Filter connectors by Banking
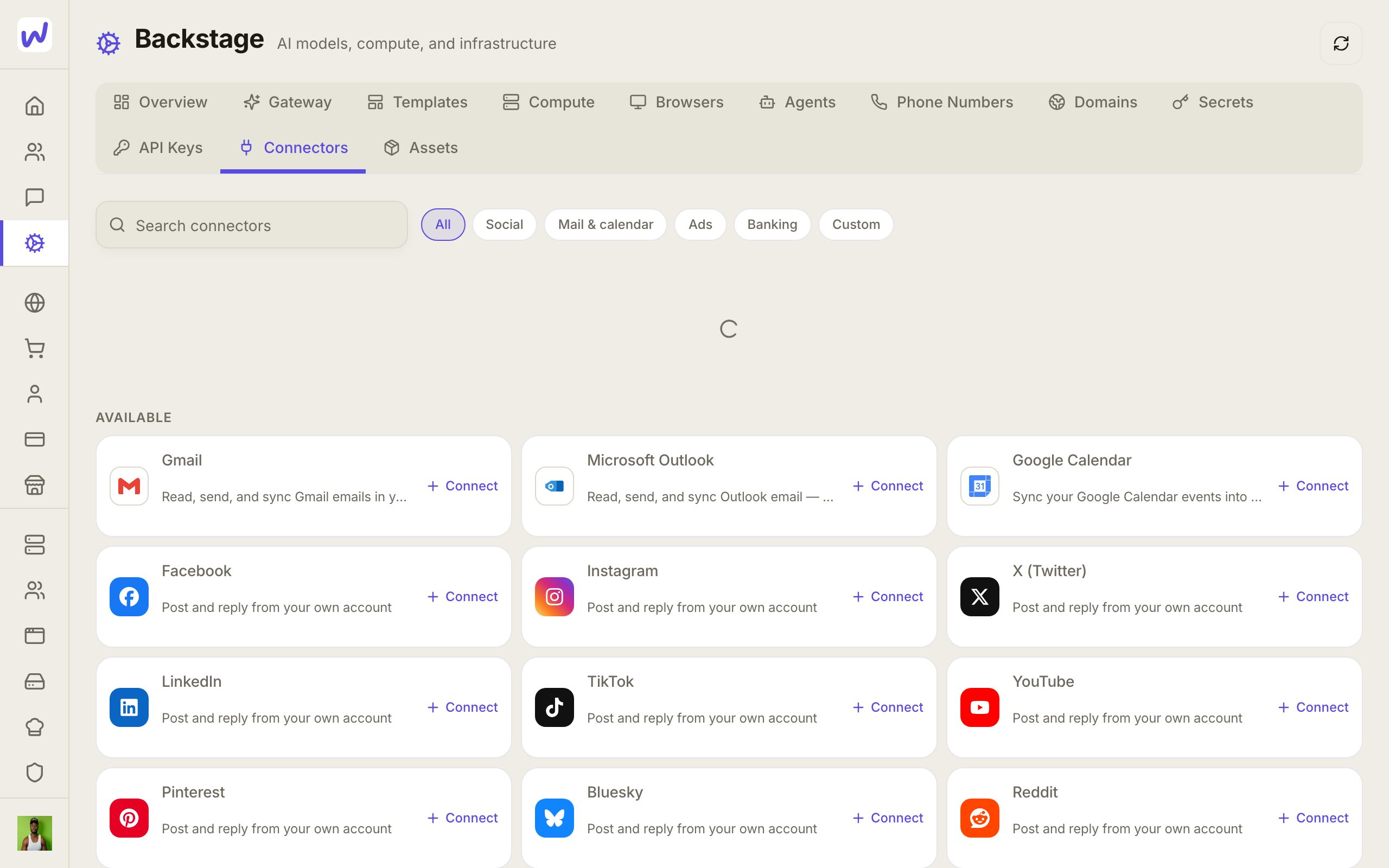This screenshot has width=1389, height=868. (772, 225)
